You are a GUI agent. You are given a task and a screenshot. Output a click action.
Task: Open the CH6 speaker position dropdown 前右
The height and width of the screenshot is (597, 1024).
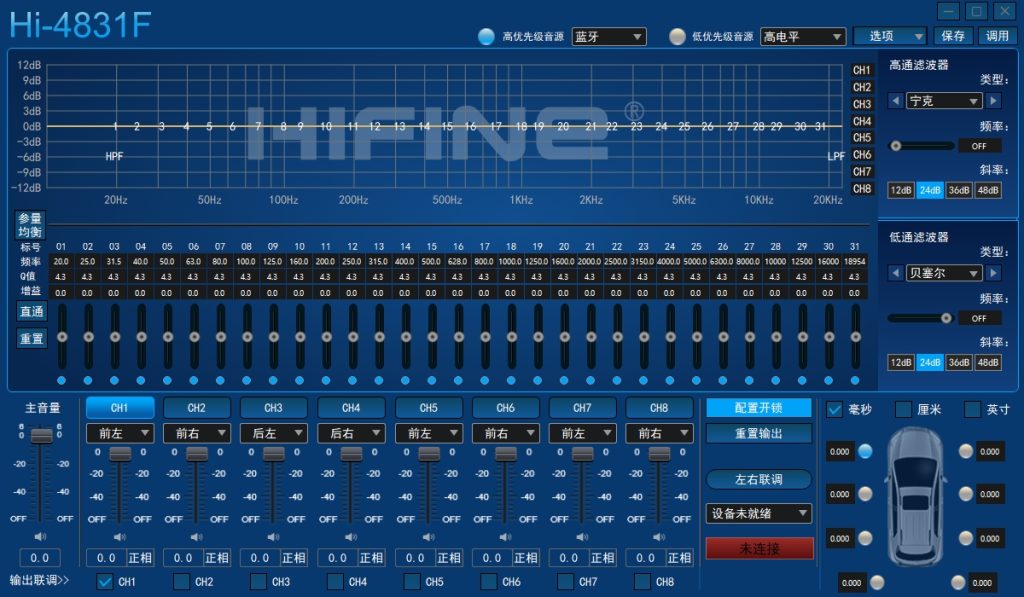(505, 432)
